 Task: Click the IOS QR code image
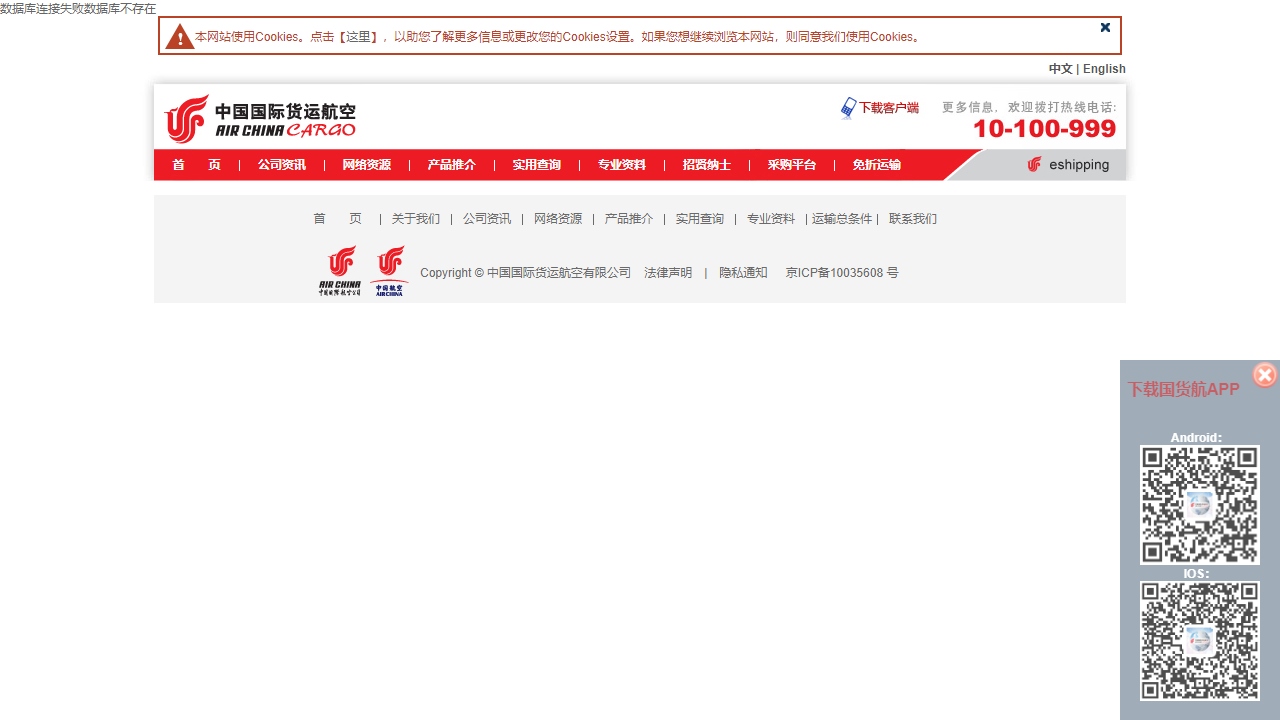point(1200,641)
